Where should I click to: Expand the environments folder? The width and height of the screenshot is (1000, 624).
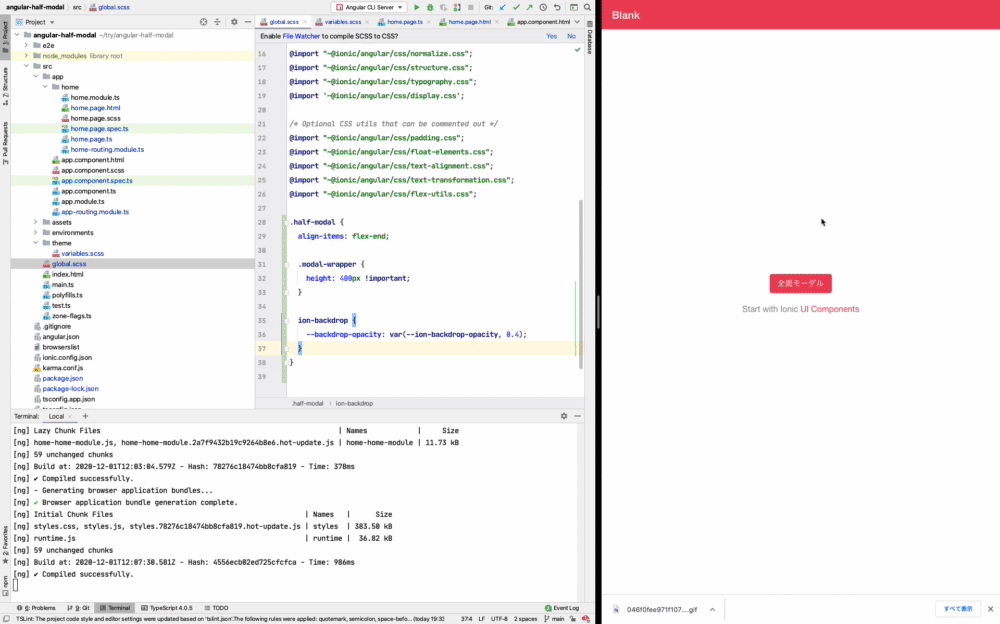pos(36,232)
